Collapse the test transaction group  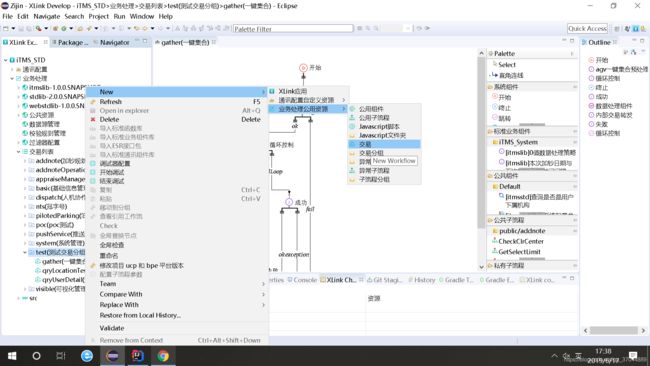tap(25, 252)
